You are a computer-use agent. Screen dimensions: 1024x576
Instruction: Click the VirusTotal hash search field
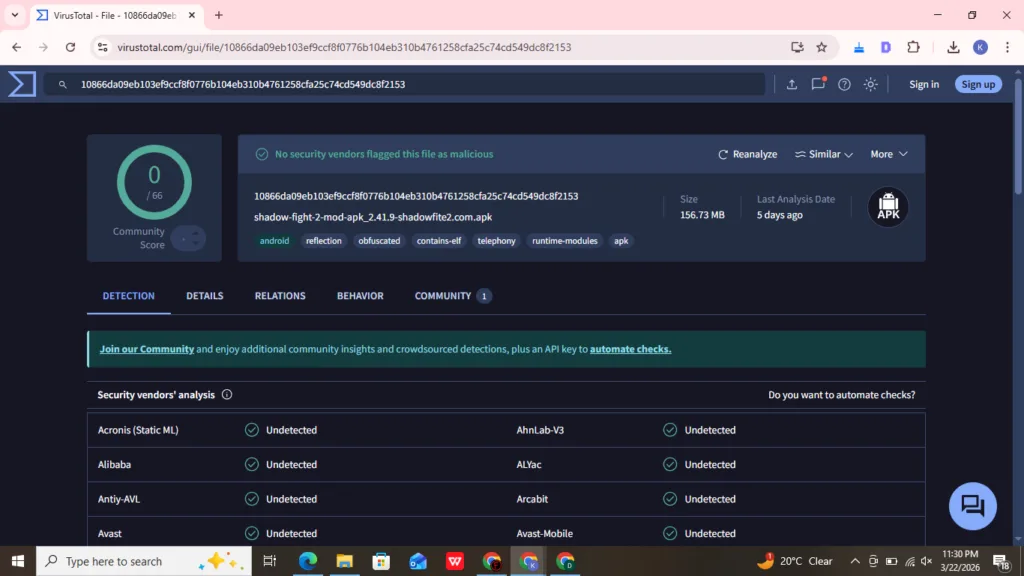coord(405,84)
